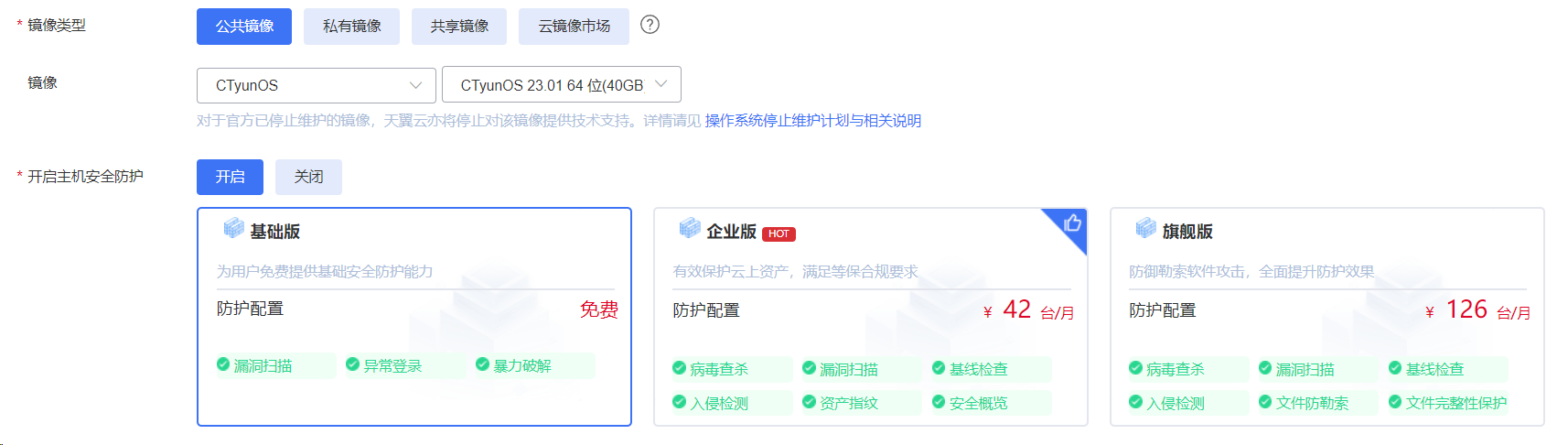Viewport: 1568px width, 445px height.
Task: Click the 企业版 server cube icon
Action: (x=690, y=228)
